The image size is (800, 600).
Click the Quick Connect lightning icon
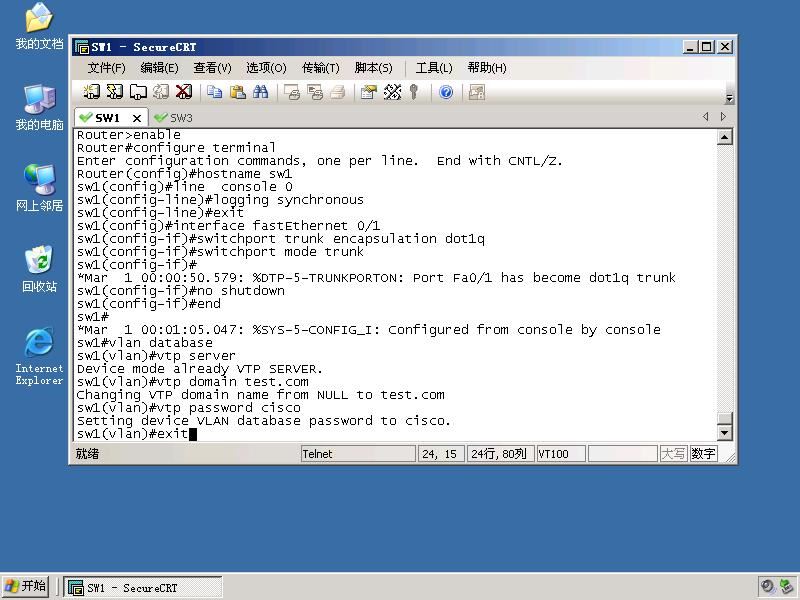(115, 92)
